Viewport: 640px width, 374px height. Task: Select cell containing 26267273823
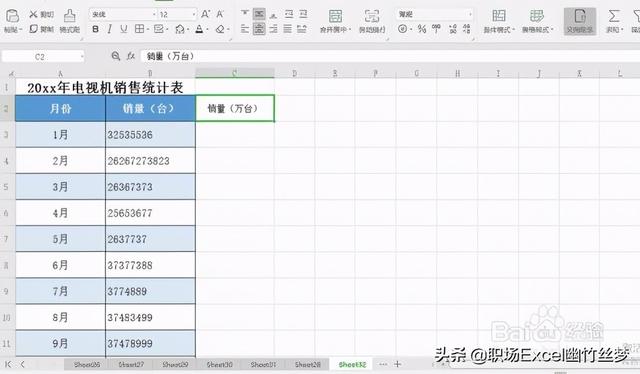[150, 161]
